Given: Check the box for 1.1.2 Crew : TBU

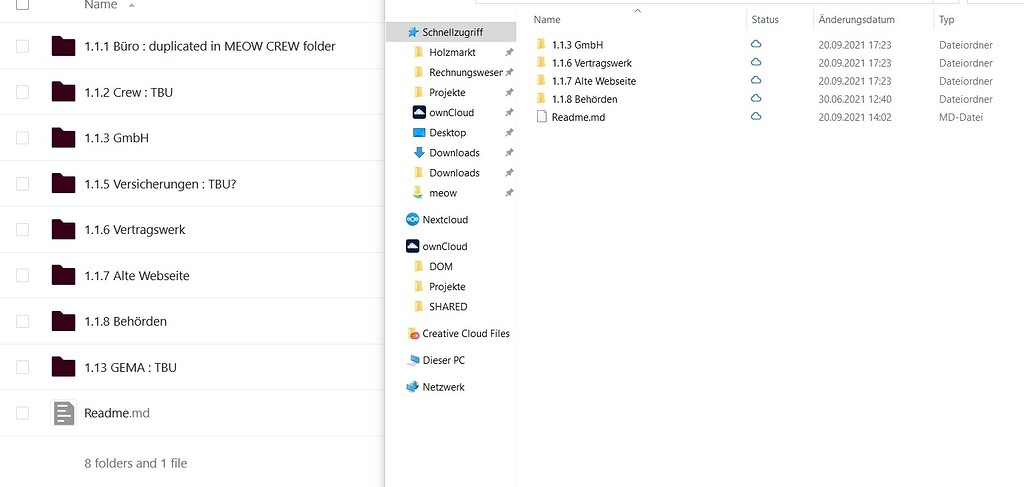Looking at the screenshot, I should pyautogui.click(x=23, y=92).
